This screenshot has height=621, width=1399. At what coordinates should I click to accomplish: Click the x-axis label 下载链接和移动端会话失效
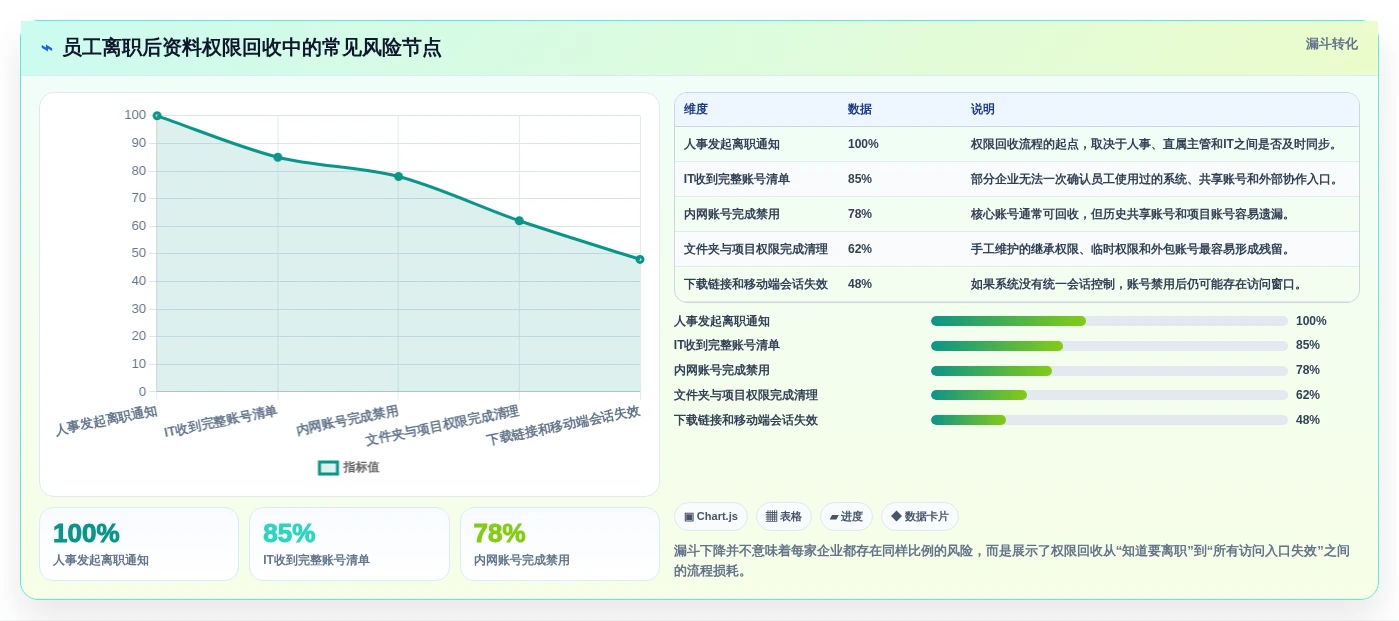563,425
